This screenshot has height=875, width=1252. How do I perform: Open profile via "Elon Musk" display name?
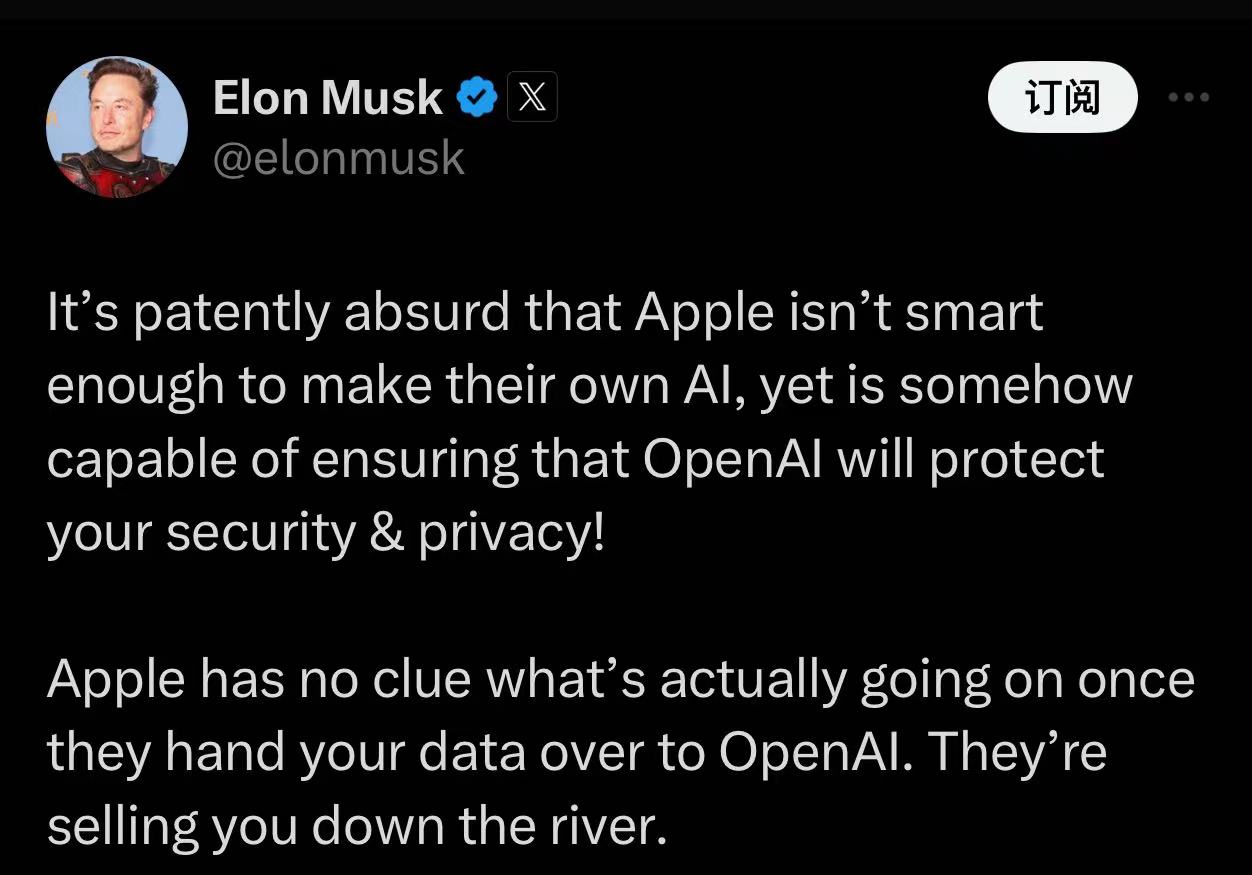(328, 97)
